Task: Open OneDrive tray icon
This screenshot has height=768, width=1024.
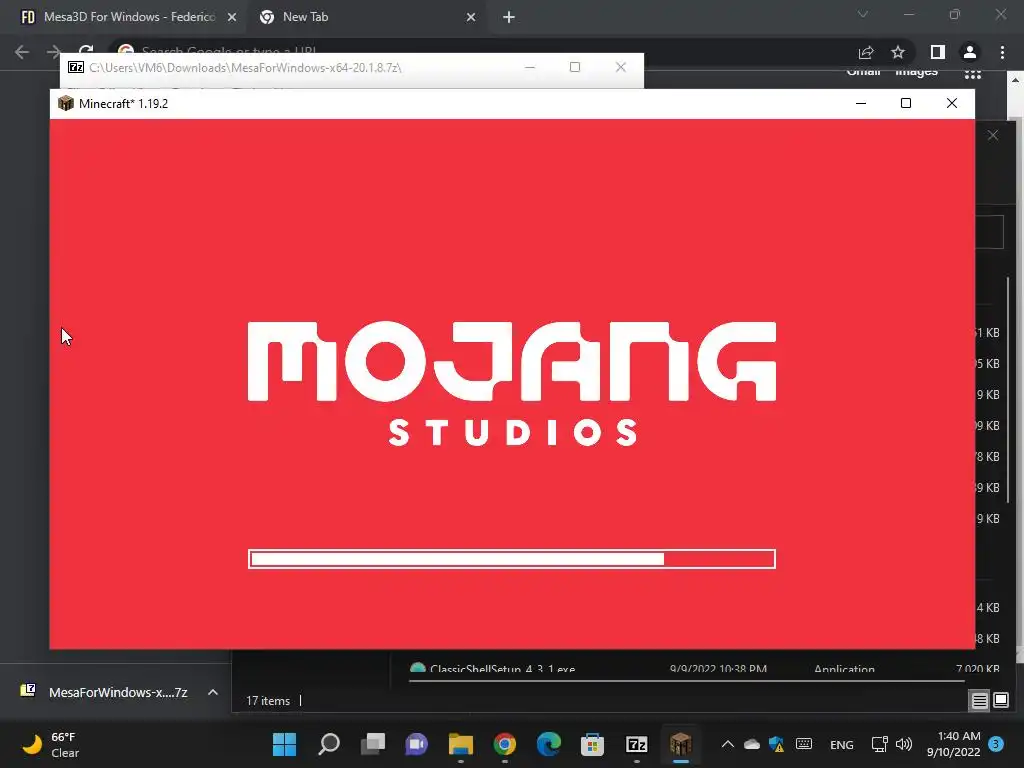Action: point(752,744)
